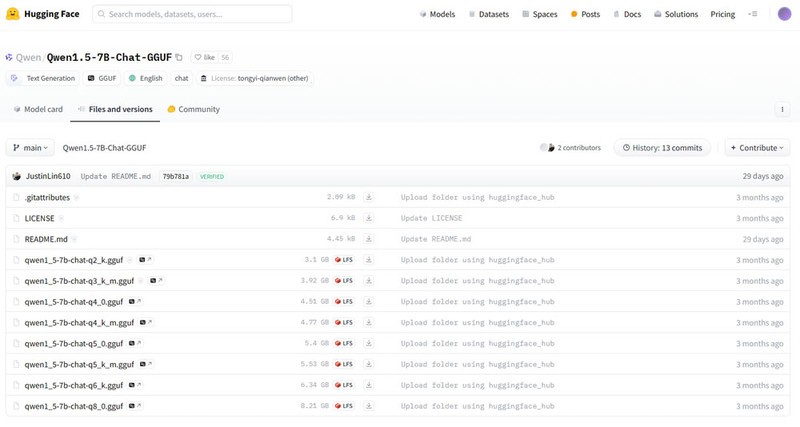Open GGUF viewer icon for q8_0 file
Image resolution: width=800 pixels, height=427 pixels.
click(135, 406)
